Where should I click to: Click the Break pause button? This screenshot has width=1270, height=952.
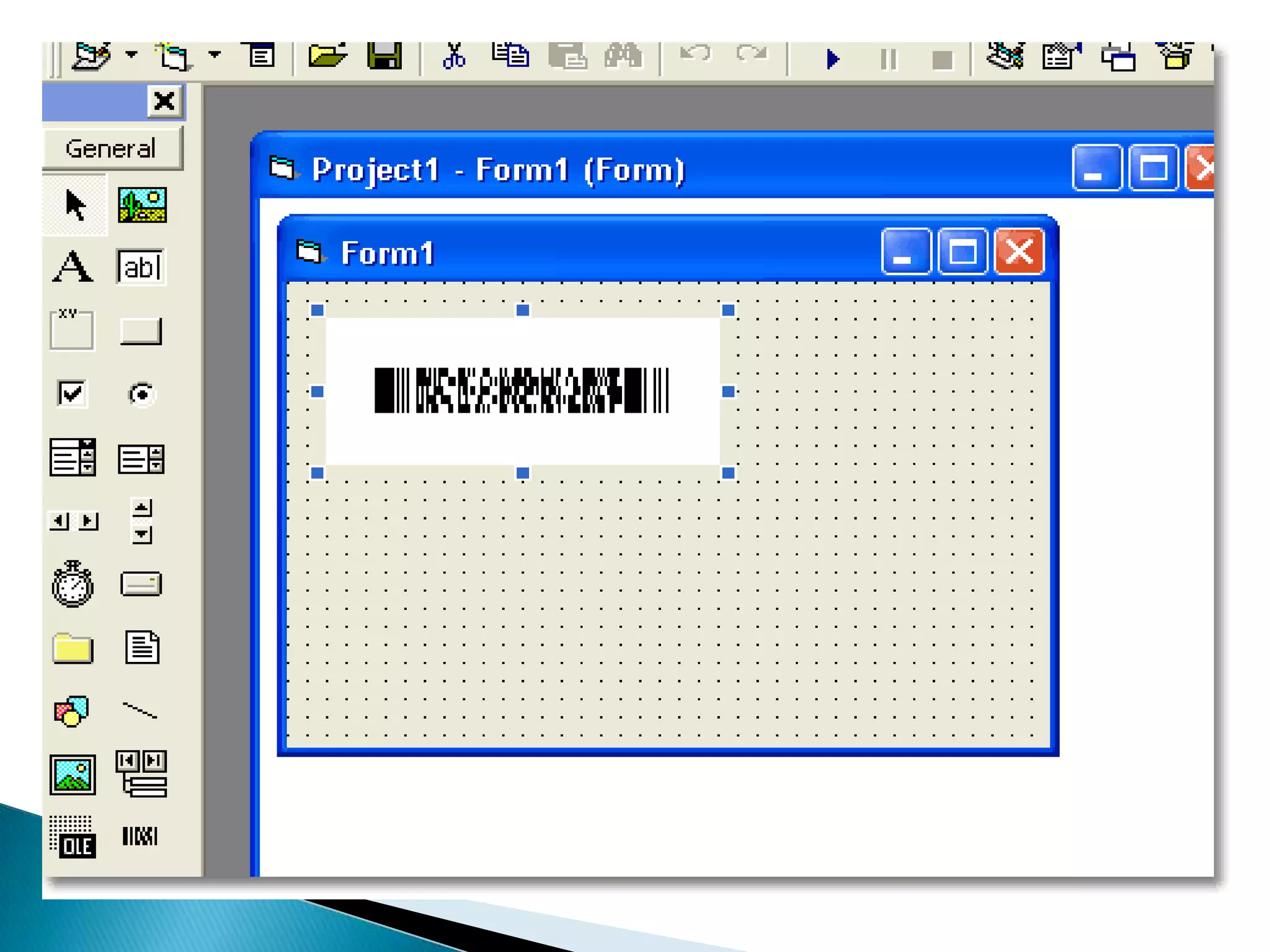(889, 60)
